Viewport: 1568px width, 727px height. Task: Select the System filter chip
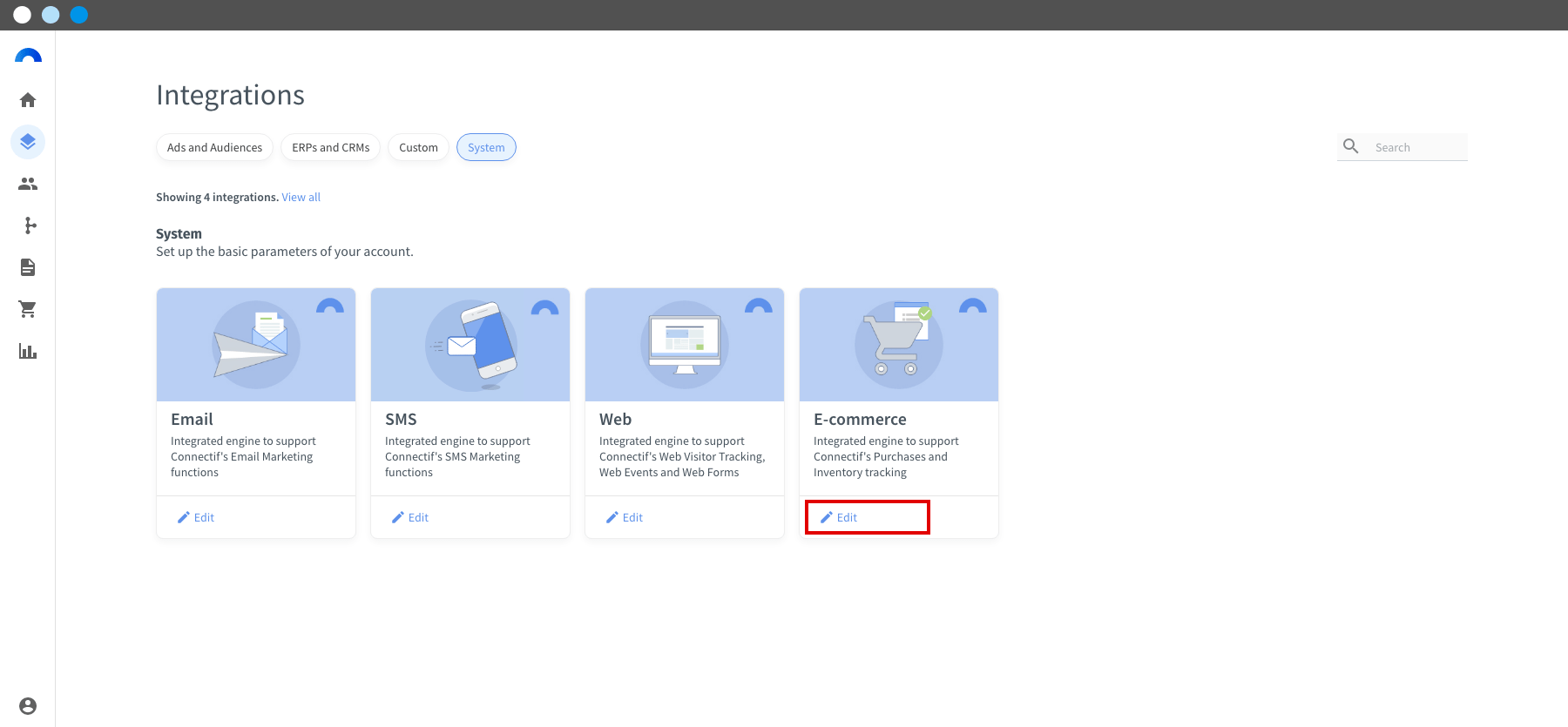(486, 147)
